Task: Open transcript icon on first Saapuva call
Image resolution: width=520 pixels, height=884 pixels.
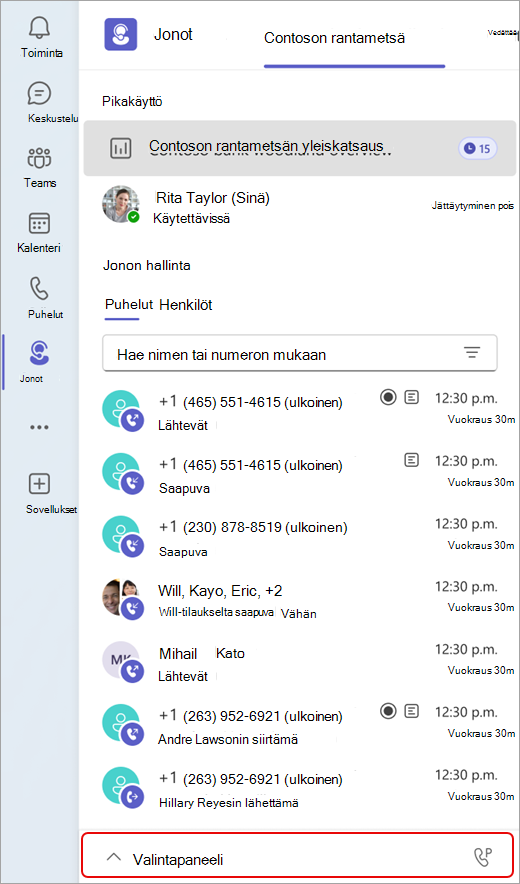Action: 413,460
